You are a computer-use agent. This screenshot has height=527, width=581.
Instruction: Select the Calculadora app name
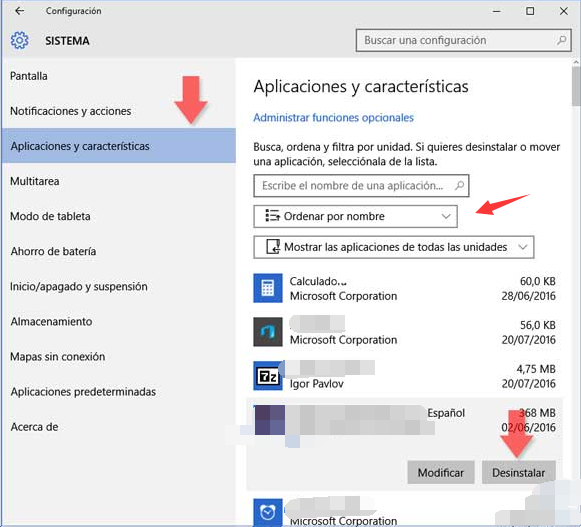click(318, 281)
